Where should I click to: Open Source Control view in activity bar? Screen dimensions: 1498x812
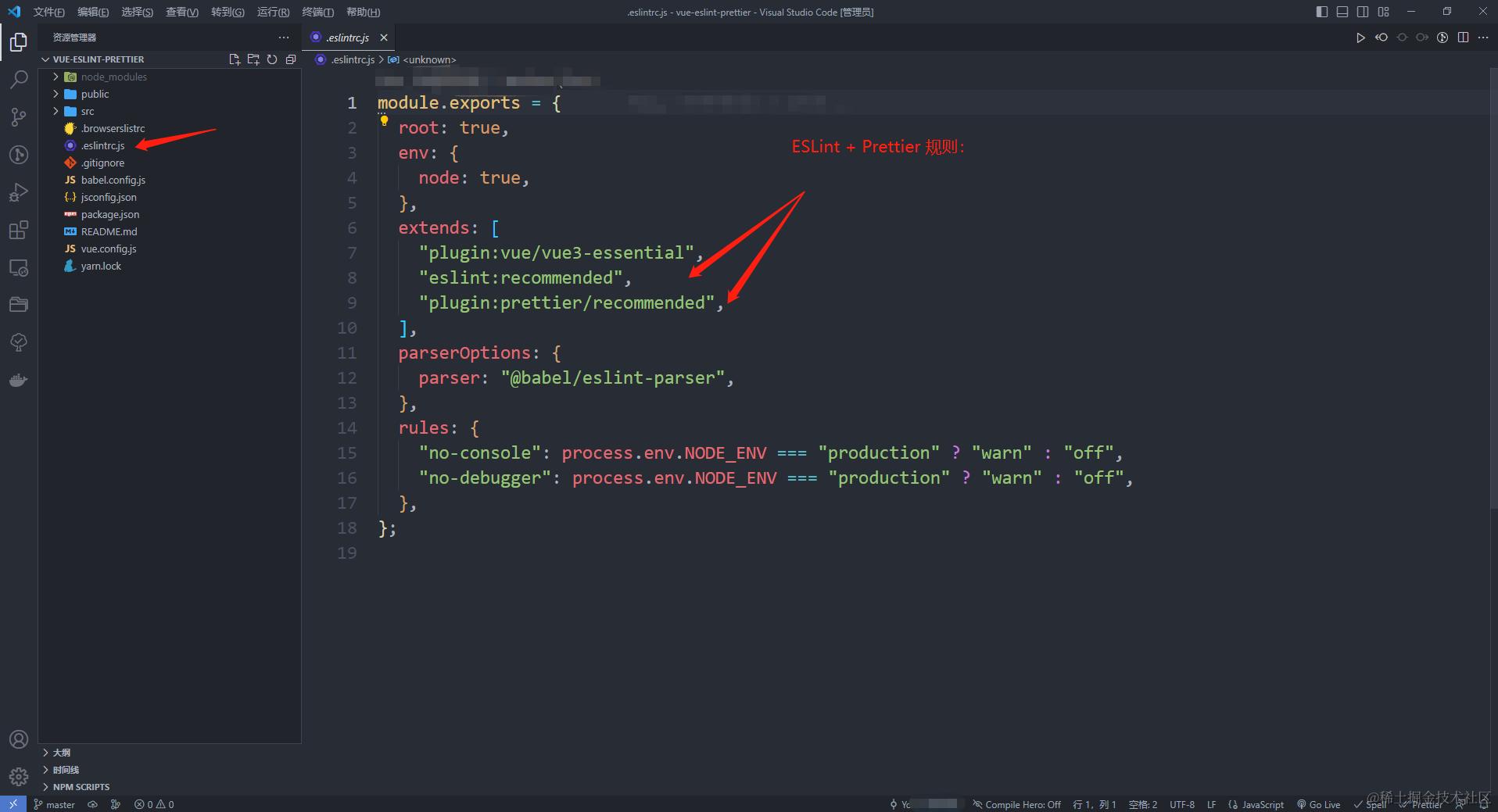point(19,116)
